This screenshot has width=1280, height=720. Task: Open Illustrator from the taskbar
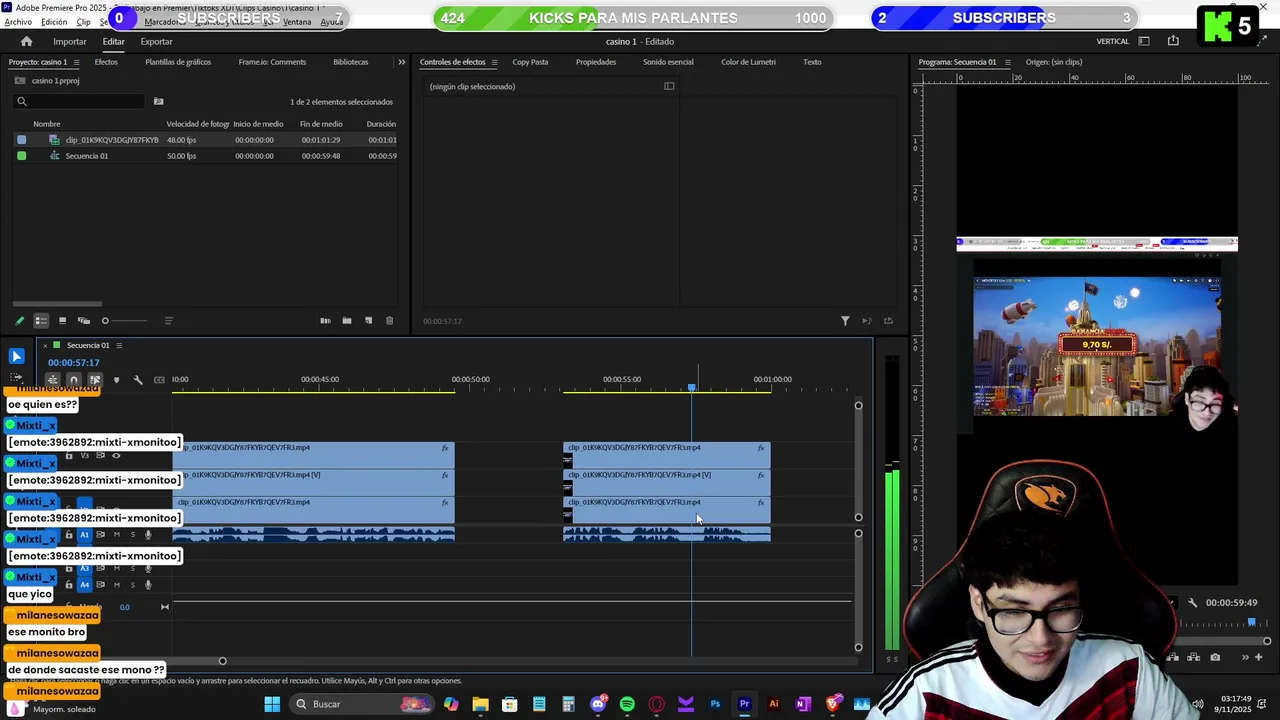tap(773, 704)
